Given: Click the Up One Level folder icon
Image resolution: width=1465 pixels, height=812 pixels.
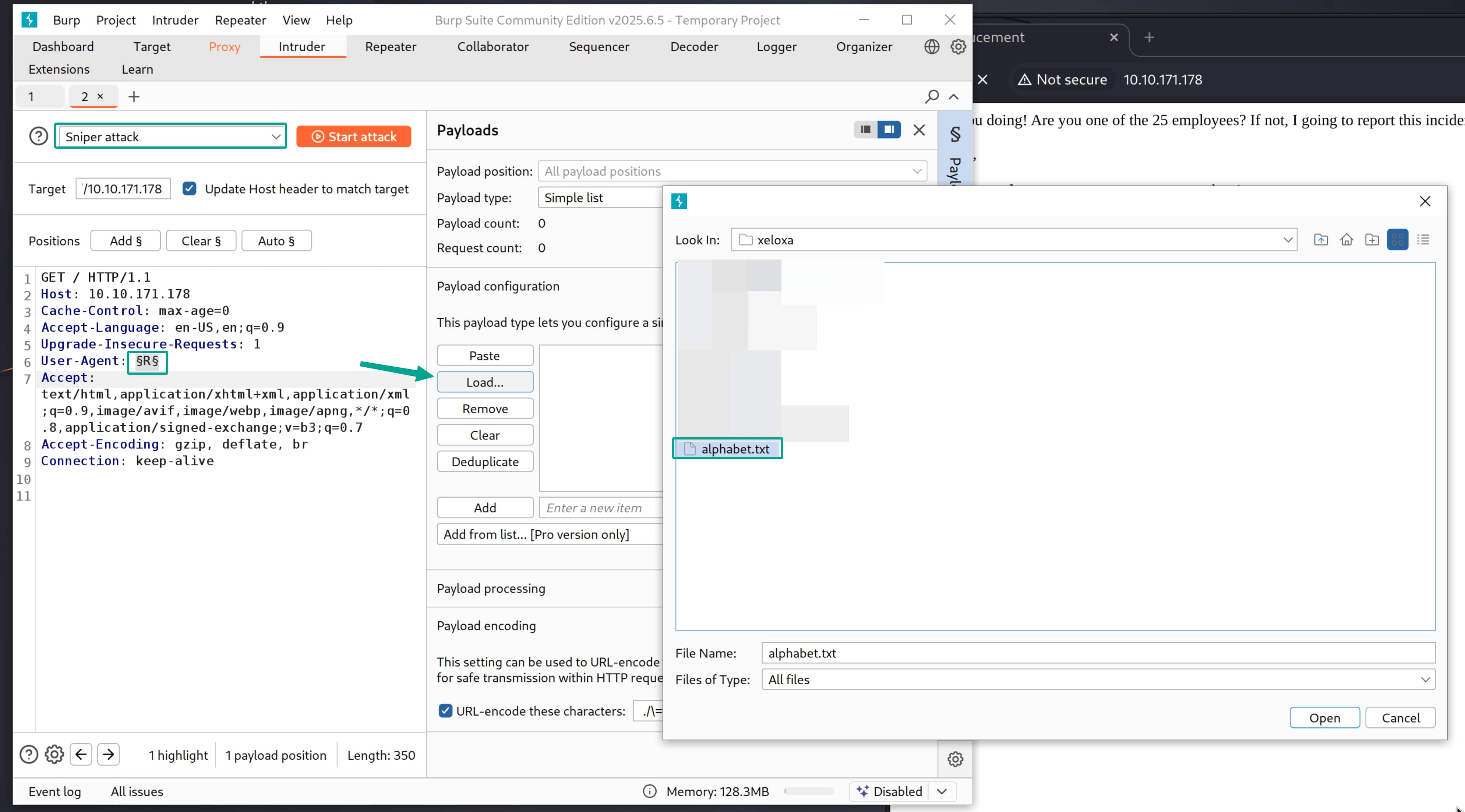Looking at the screenshot, I should [x=1321, y=240].
